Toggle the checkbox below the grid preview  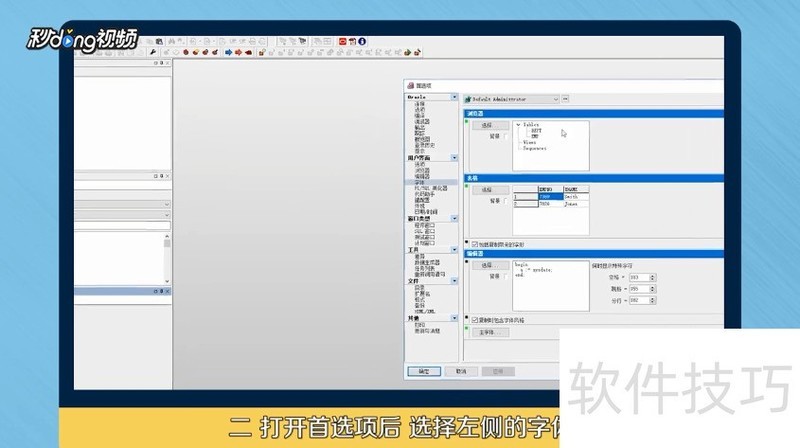[x=475, y=244]
